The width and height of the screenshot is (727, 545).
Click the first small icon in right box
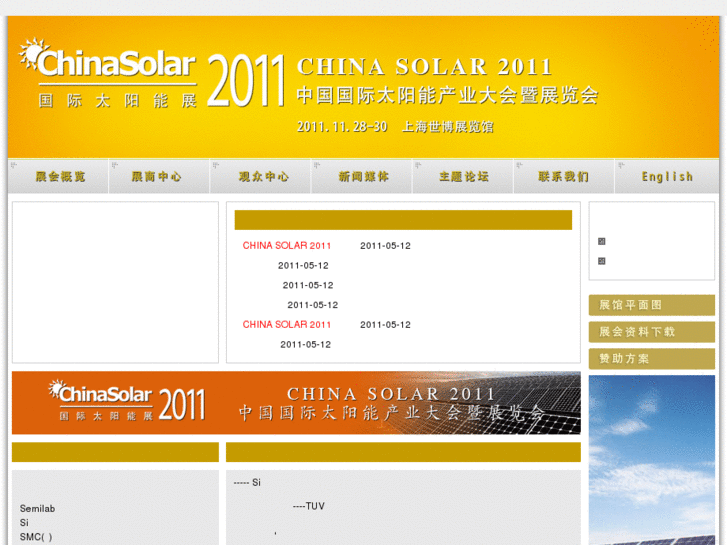point(601,241)
